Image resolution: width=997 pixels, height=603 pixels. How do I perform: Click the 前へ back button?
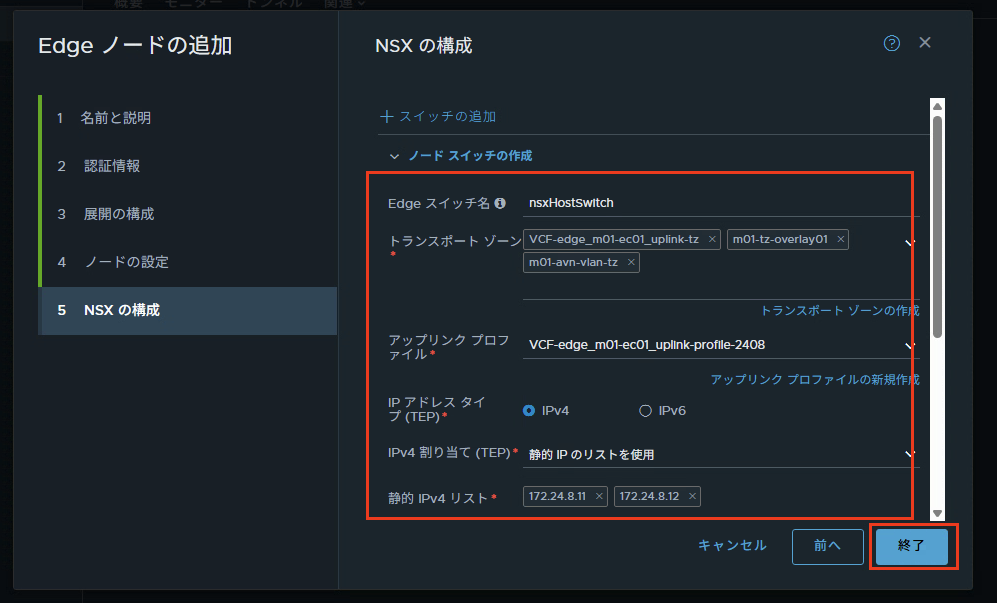pyautogui.click(x=827, y=546)
